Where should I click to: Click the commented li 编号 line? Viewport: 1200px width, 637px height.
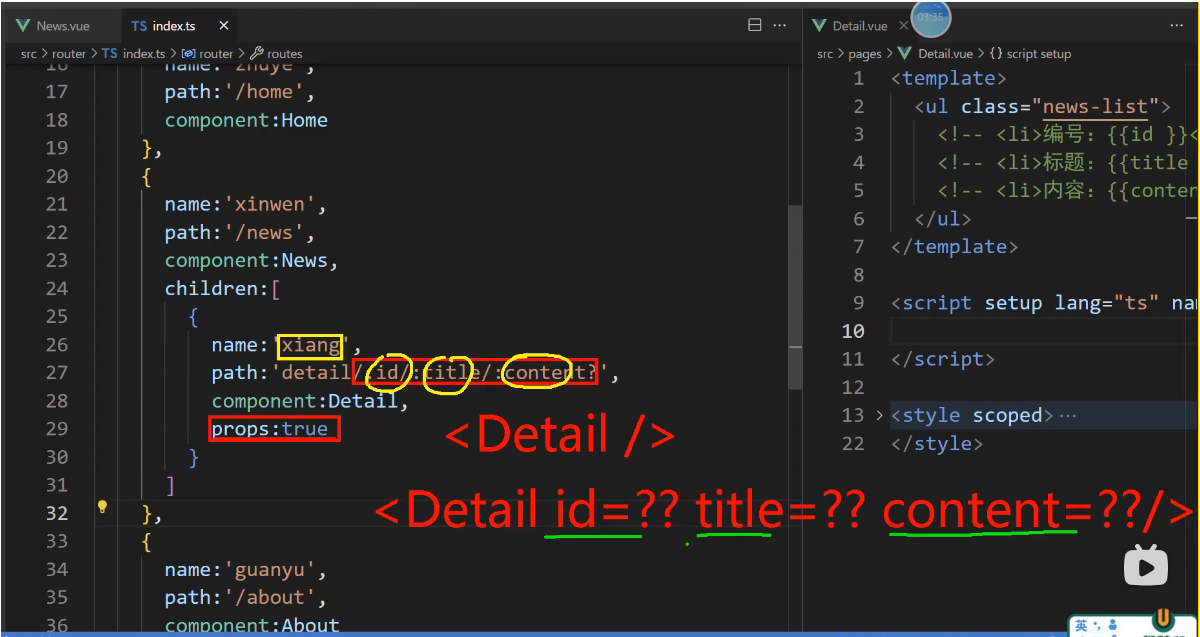tap(1068, 134)
